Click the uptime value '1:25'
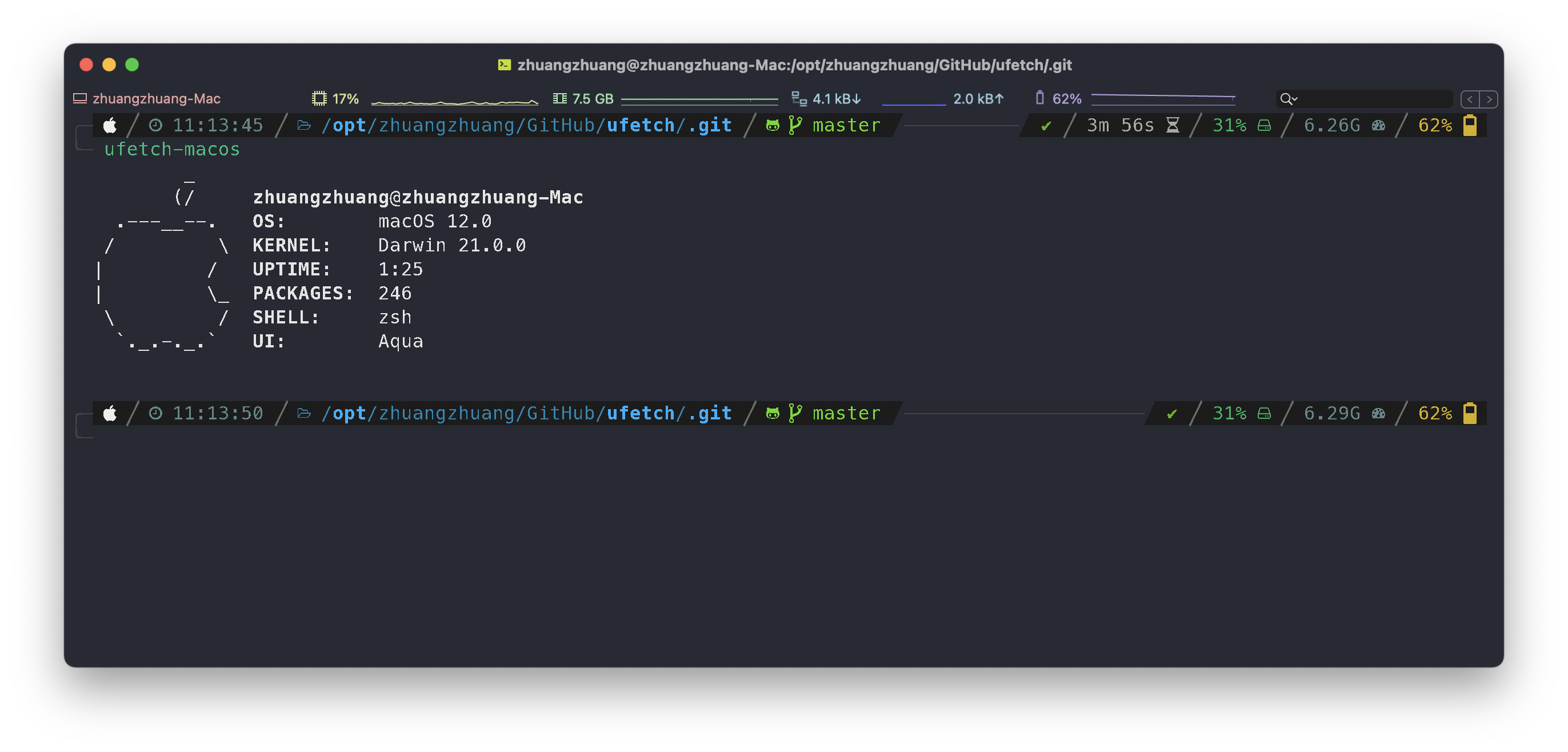This screenshot has width=1568, height=752. tap(401, 269)
